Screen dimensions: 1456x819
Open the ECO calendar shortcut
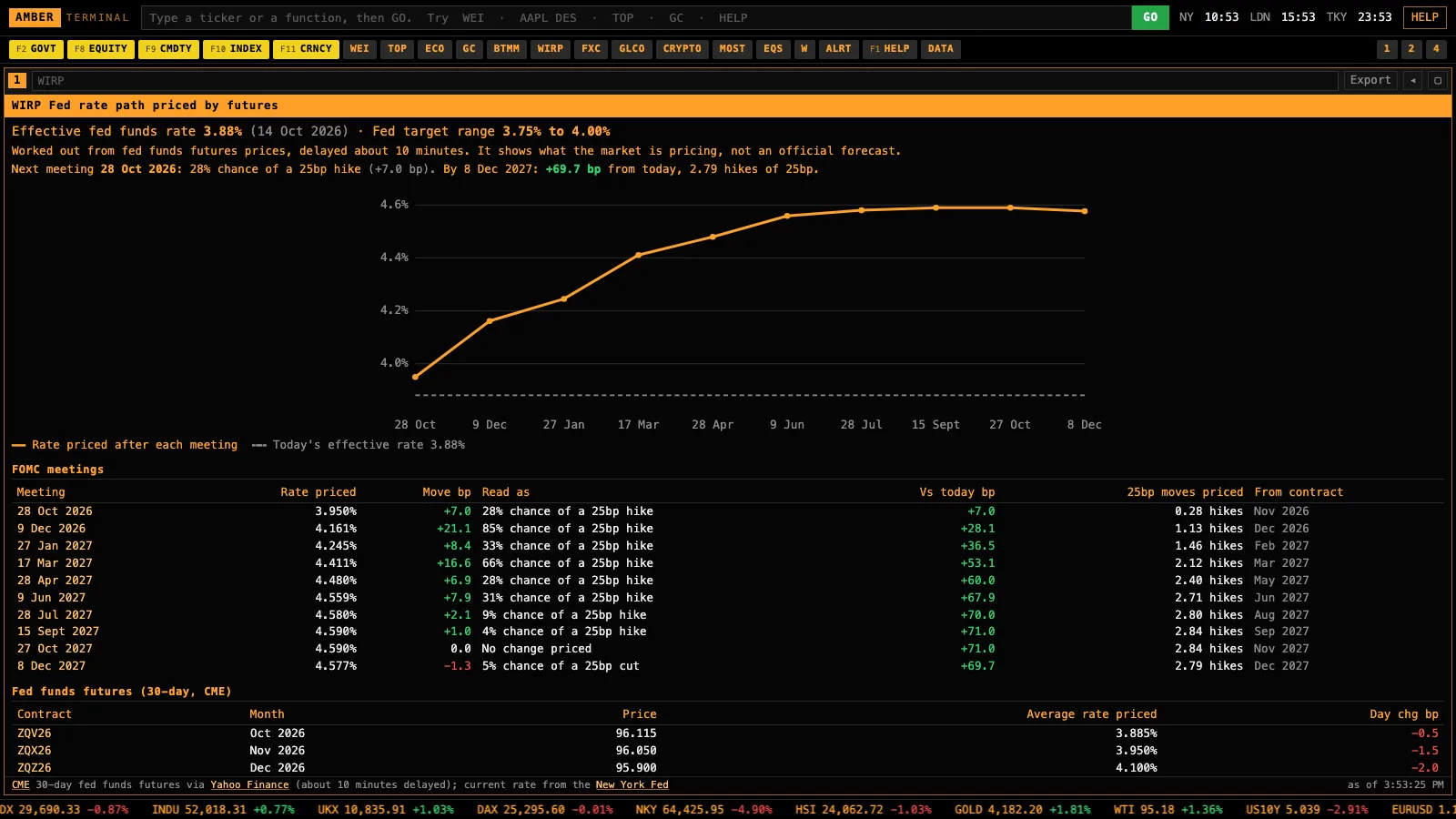pos(435,49)
